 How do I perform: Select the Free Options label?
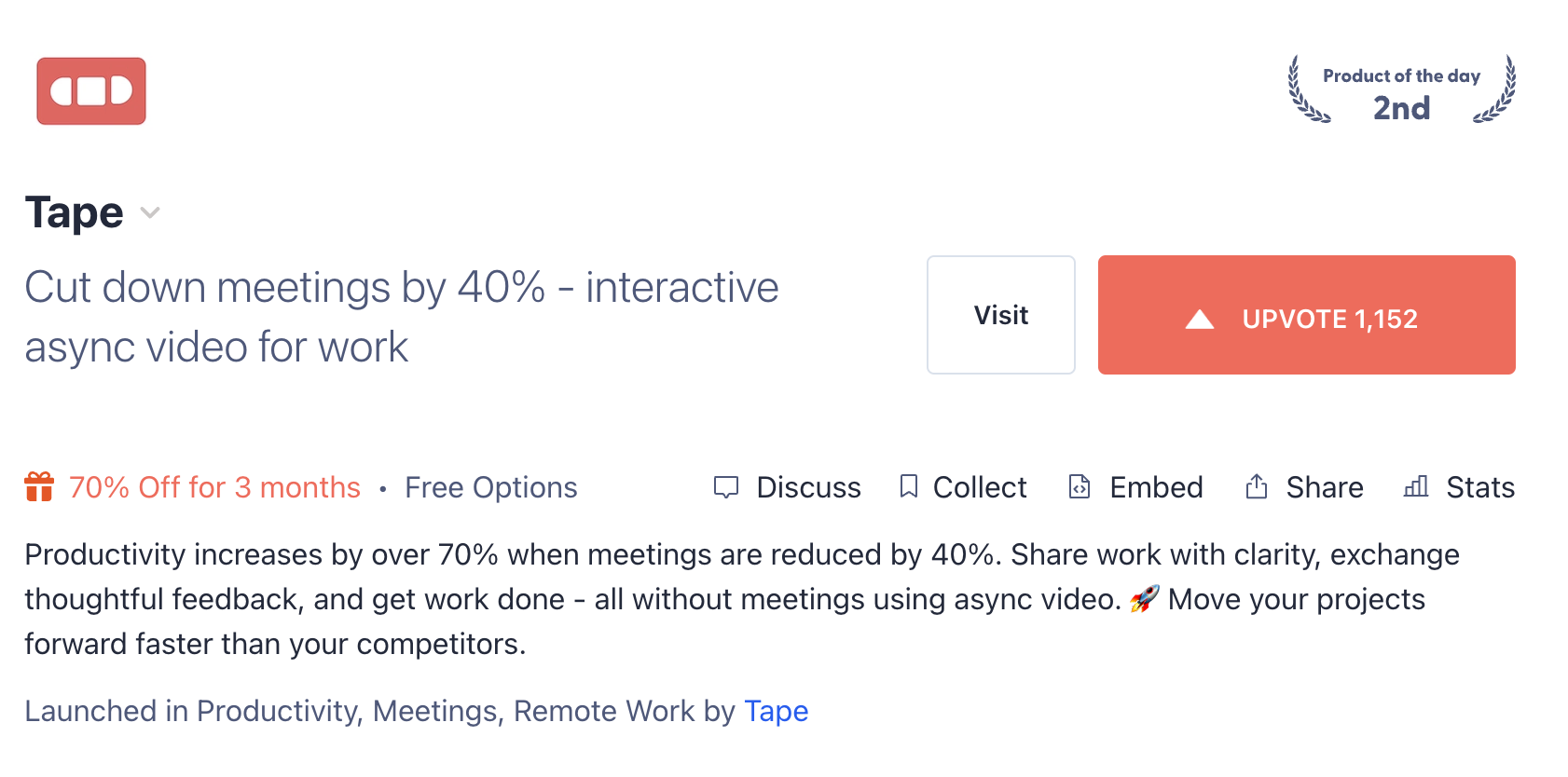pyautogui.click(x=490, y=487)
